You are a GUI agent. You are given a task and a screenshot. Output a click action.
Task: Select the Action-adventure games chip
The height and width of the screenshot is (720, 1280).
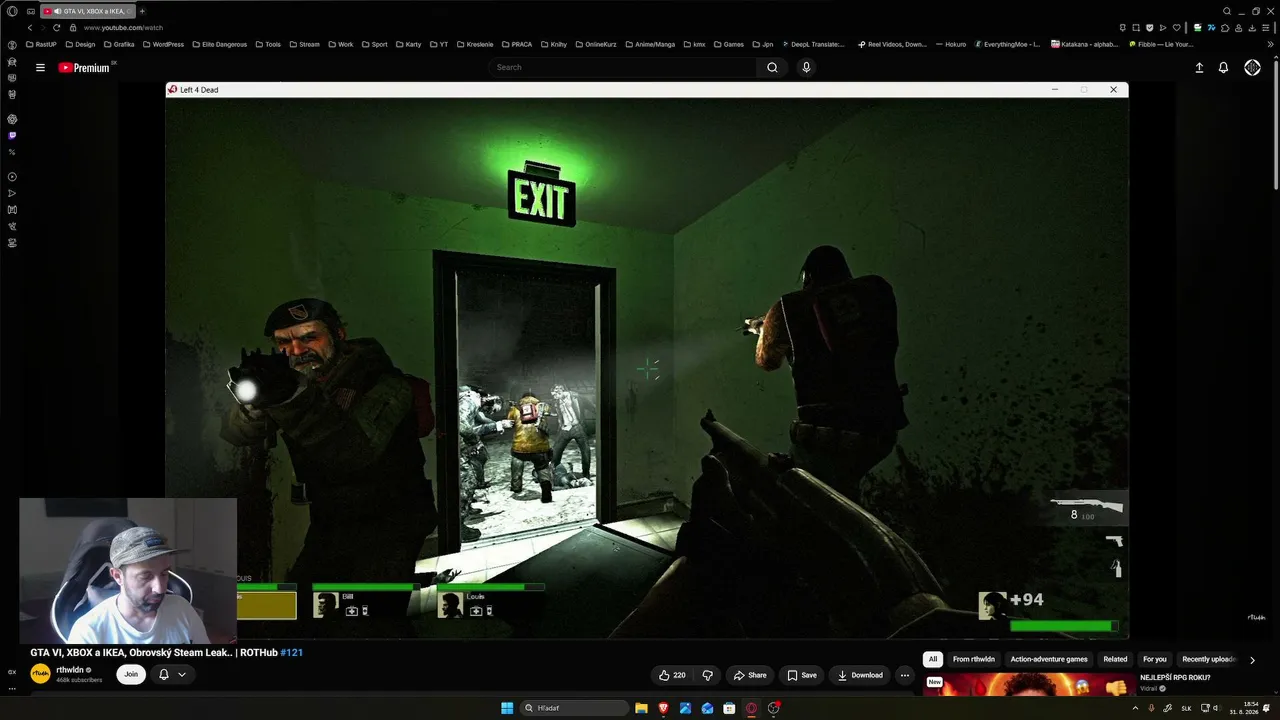tap(1049, 659)
